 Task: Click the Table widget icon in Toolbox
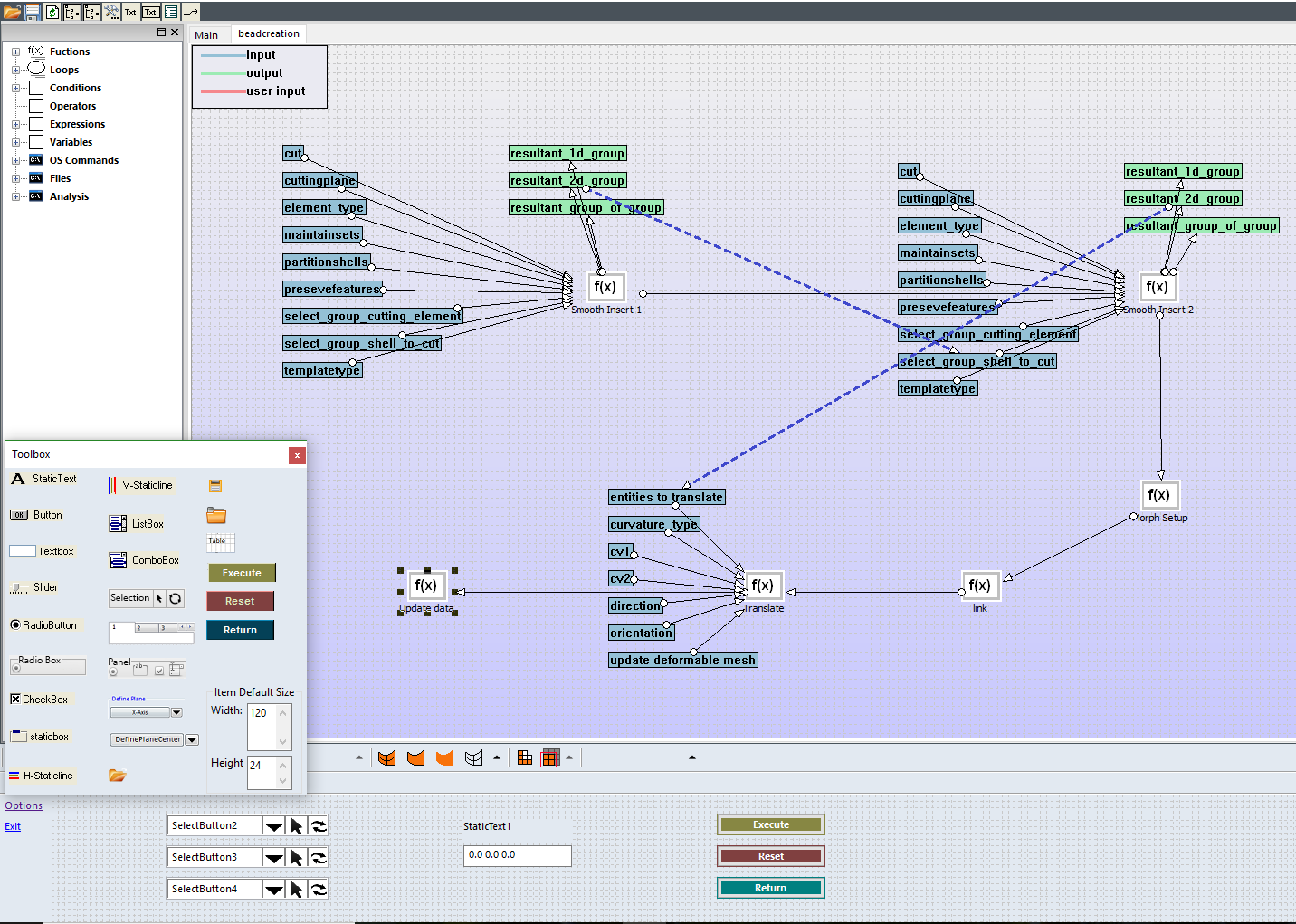pyautogui.click(x=220, y=543)
